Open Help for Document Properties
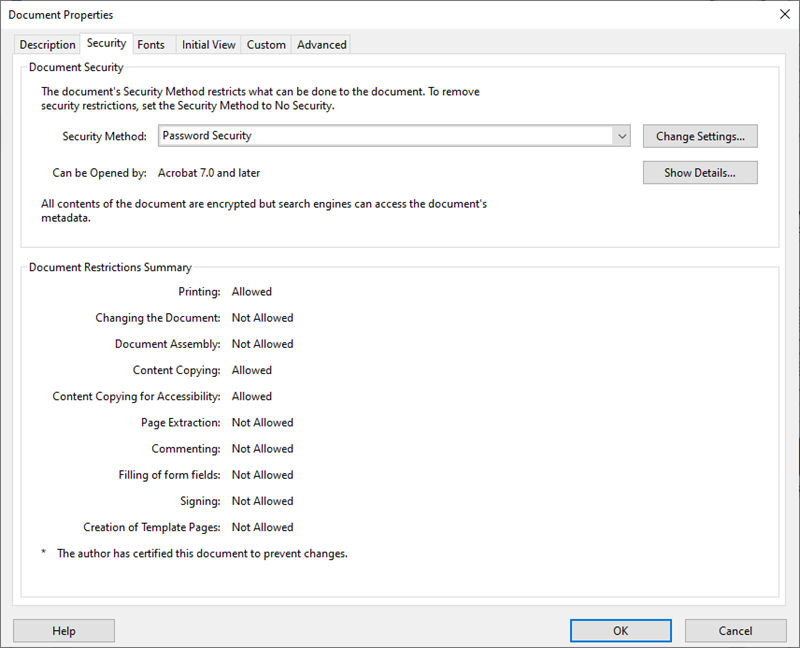The height and width of the screenshot is (648, 800). pos(64,630)
